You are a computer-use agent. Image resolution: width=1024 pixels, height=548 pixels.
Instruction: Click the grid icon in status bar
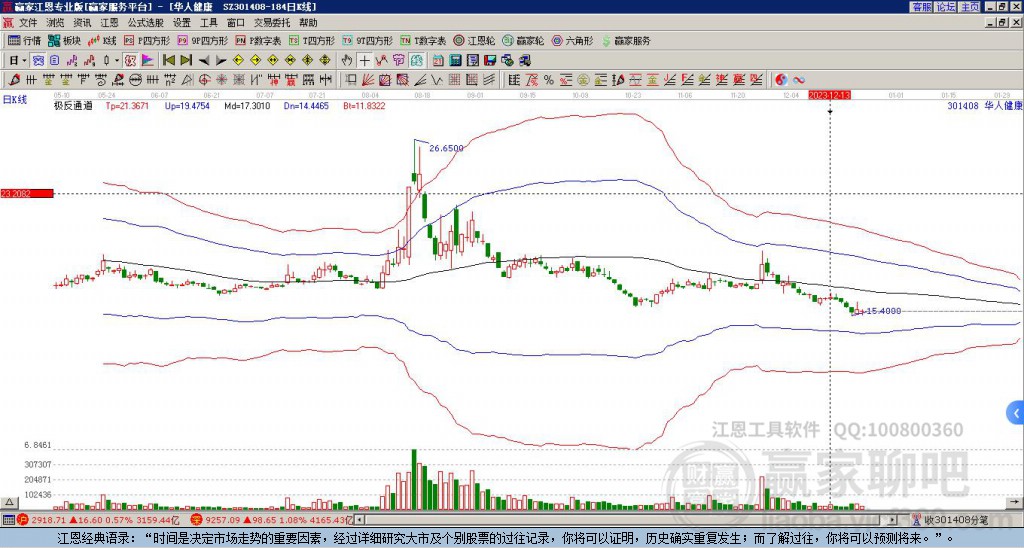point(8,520)
